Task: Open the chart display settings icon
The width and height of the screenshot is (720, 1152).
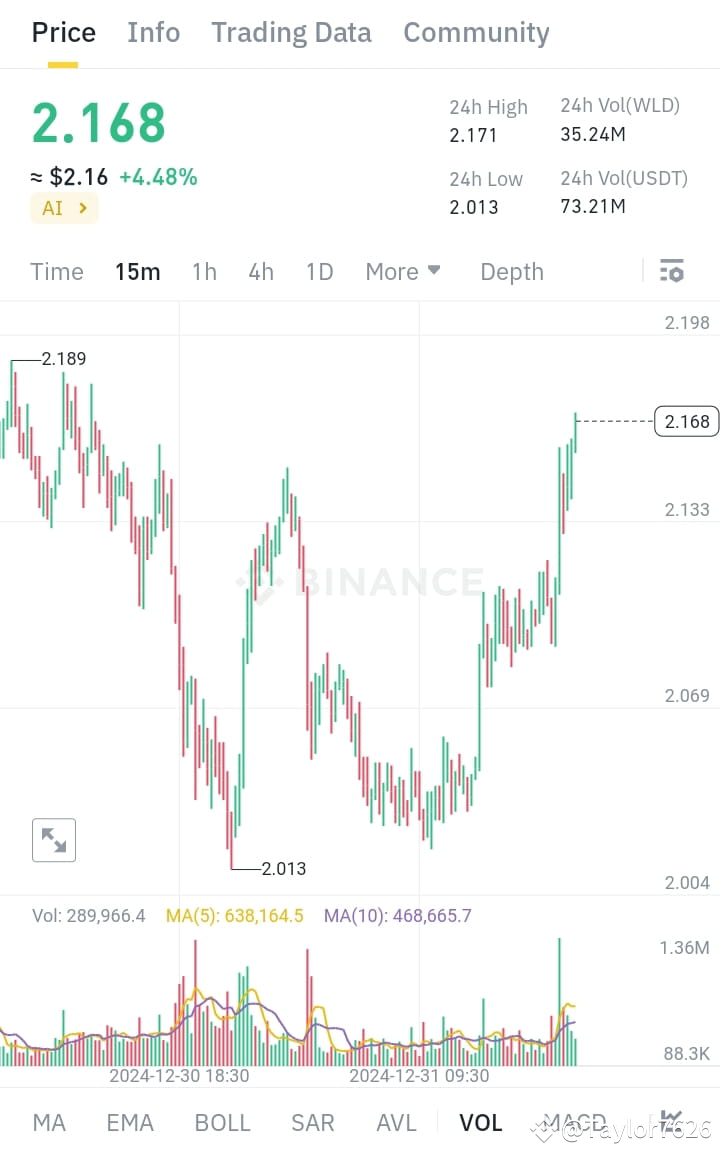Action: pyautogui.click(x=671, y=270)
